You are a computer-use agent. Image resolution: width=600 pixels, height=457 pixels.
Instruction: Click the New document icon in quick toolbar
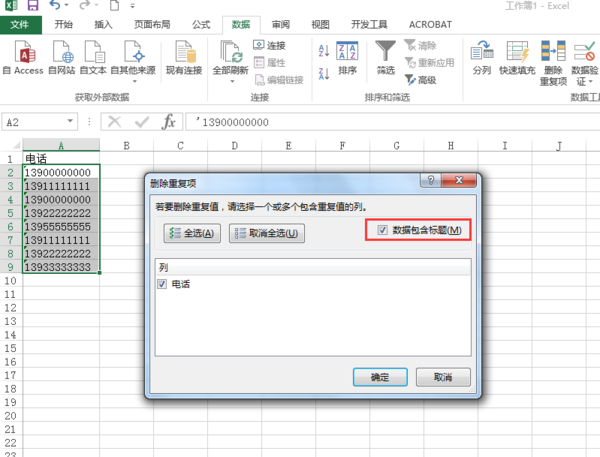[114, 5]
